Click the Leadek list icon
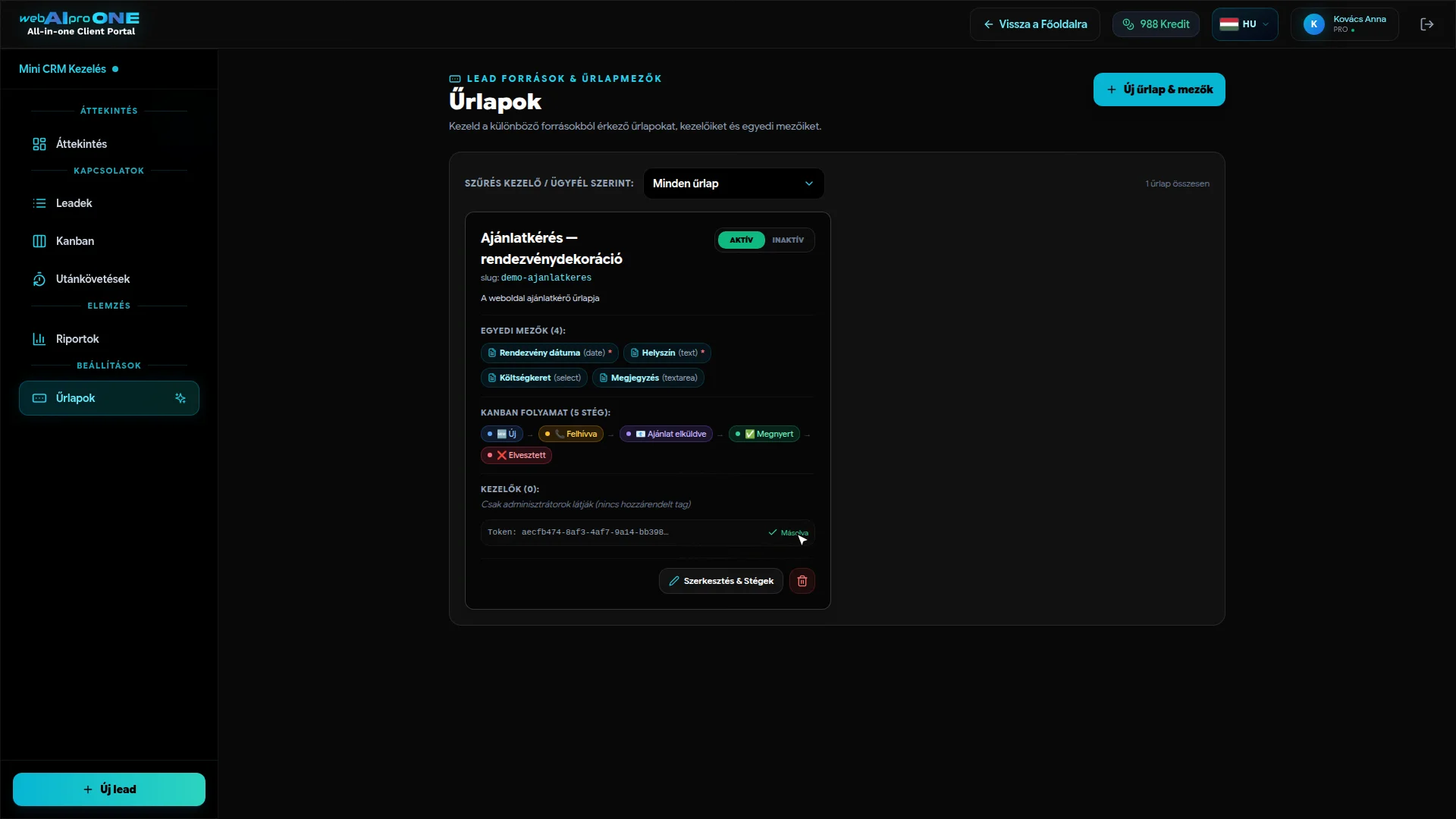 [x=39, y=203]
